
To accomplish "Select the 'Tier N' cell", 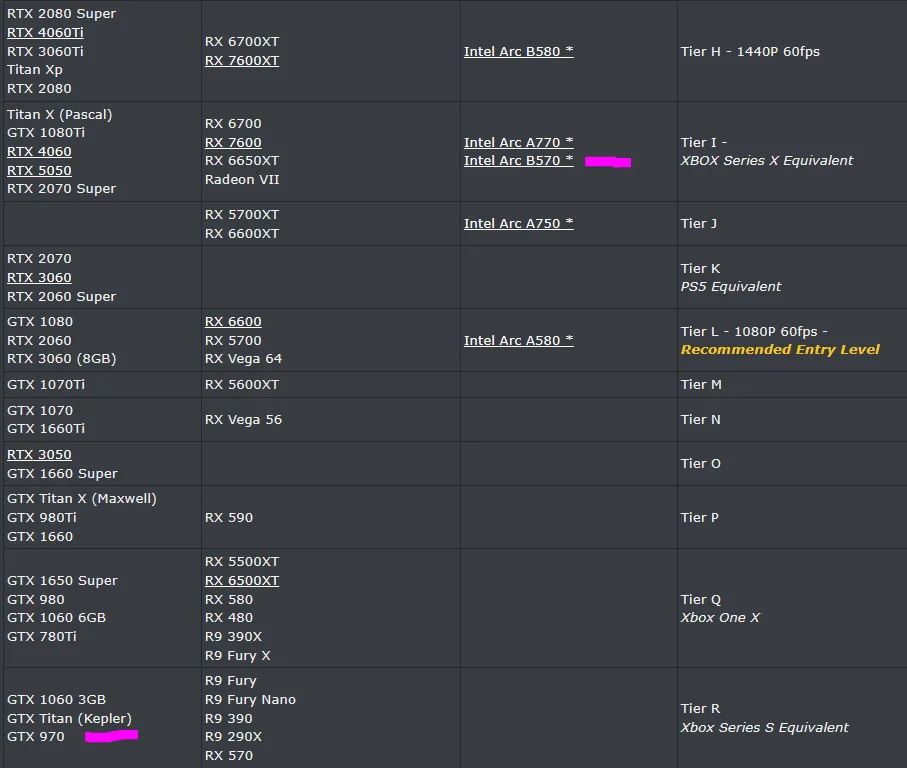I will [700, 420].
